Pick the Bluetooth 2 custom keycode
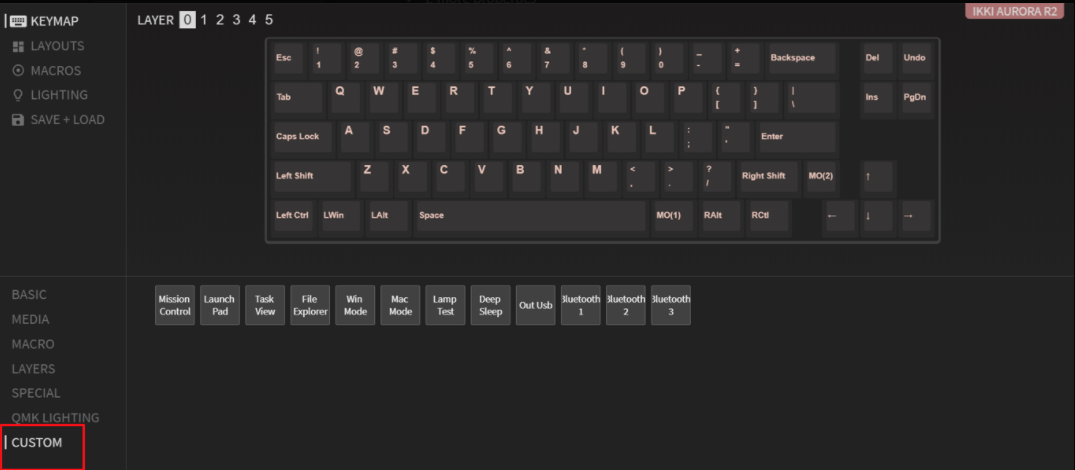Image resolution: width=1075 pixels, height=470 pixels. [625, 305]
